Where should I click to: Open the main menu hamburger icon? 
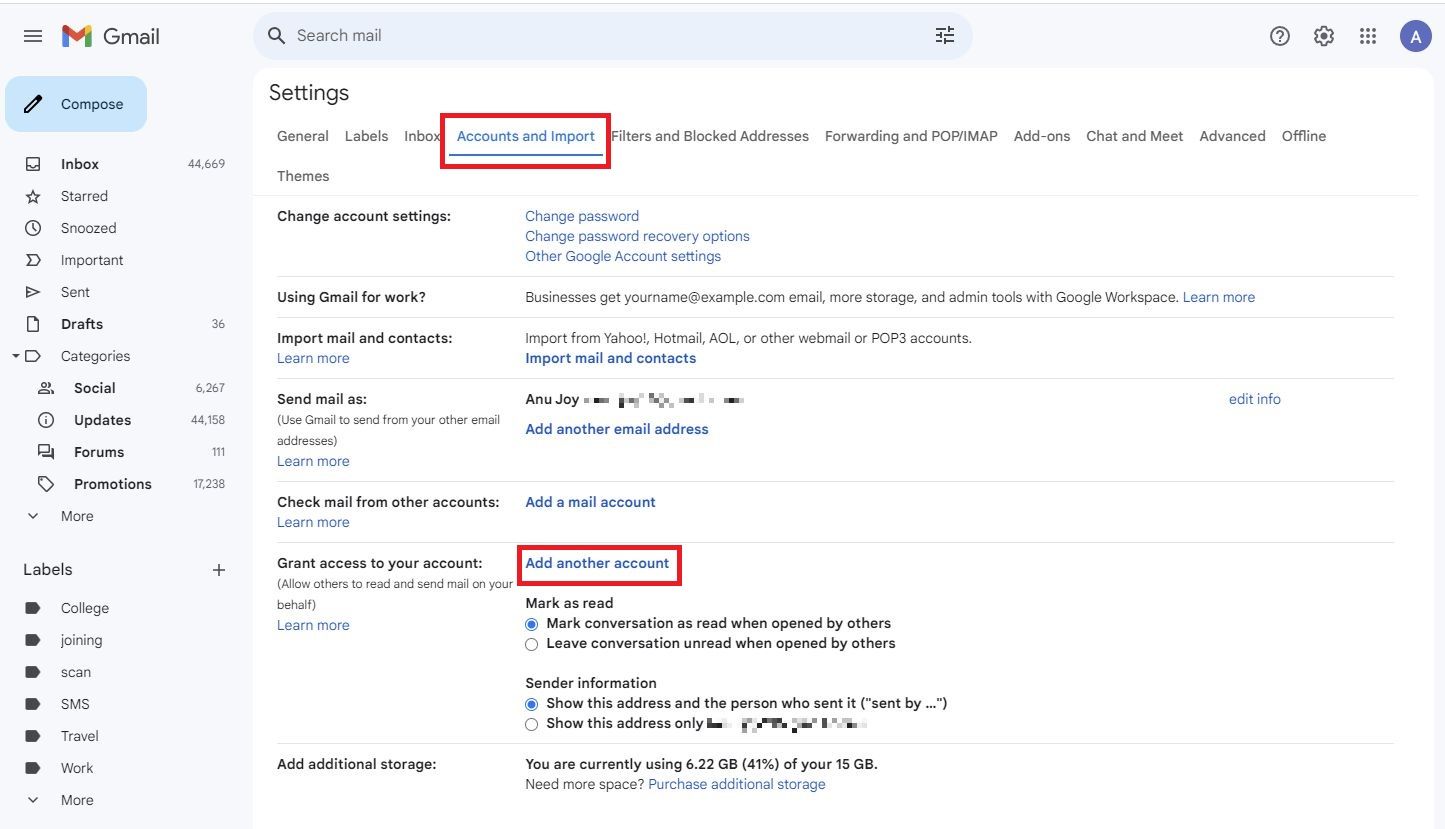(33, 36)
